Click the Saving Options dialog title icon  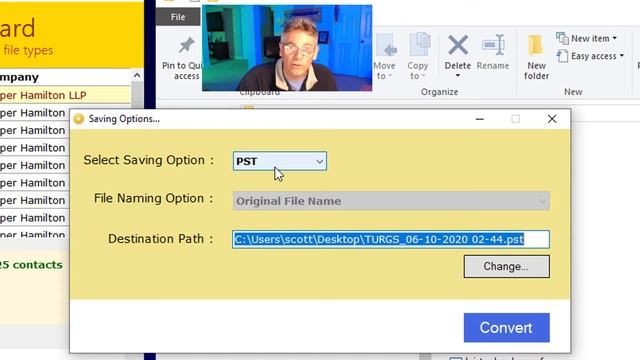point(79,119)
